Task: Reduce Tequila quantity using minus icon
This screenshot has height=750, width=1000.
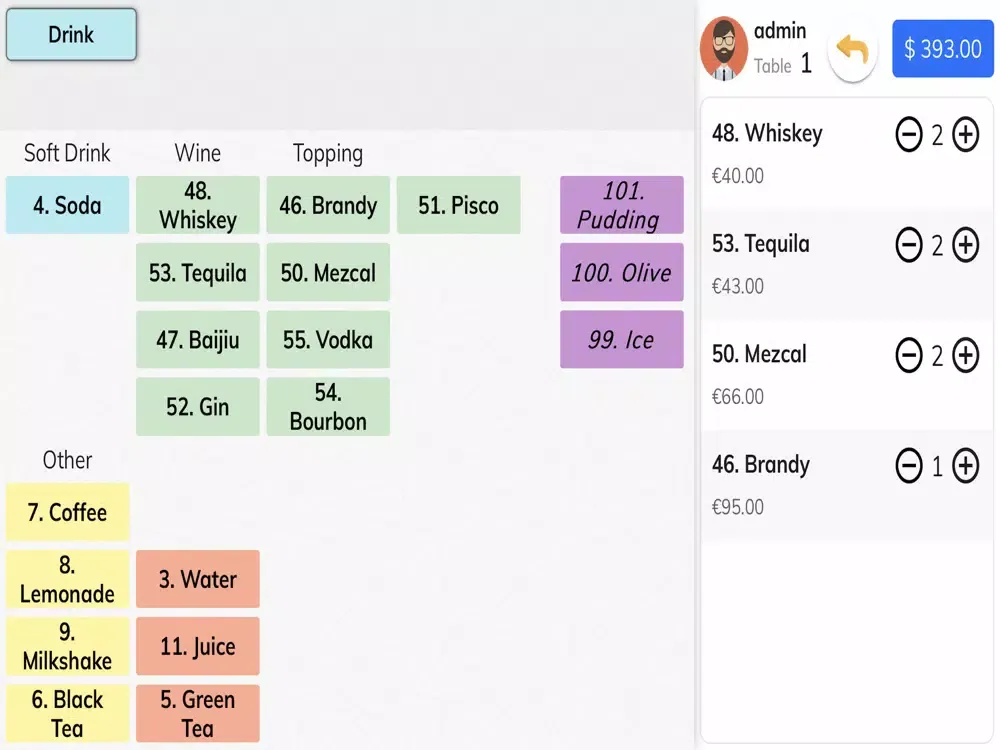Action: pos(909,245)
